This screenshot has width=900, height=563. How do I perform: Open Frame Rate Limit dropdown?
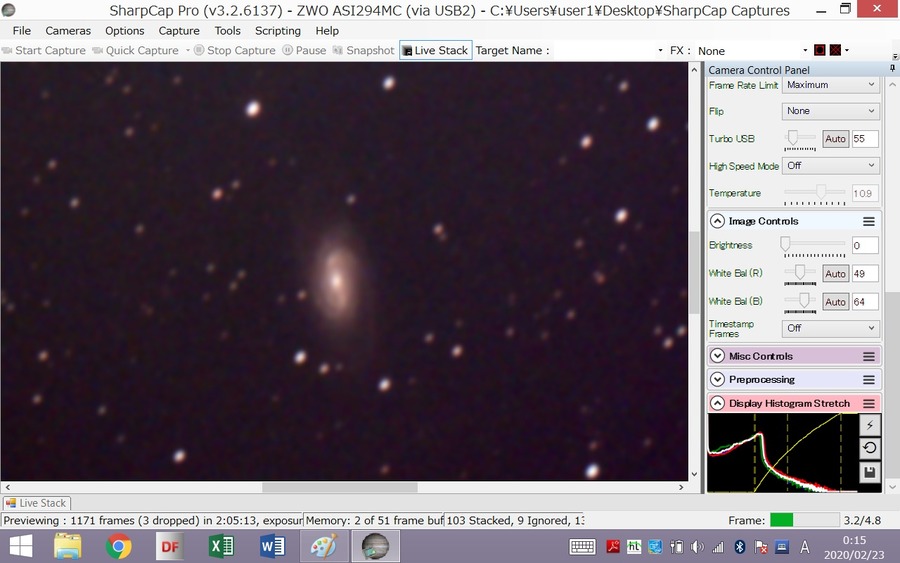[831, 85]
